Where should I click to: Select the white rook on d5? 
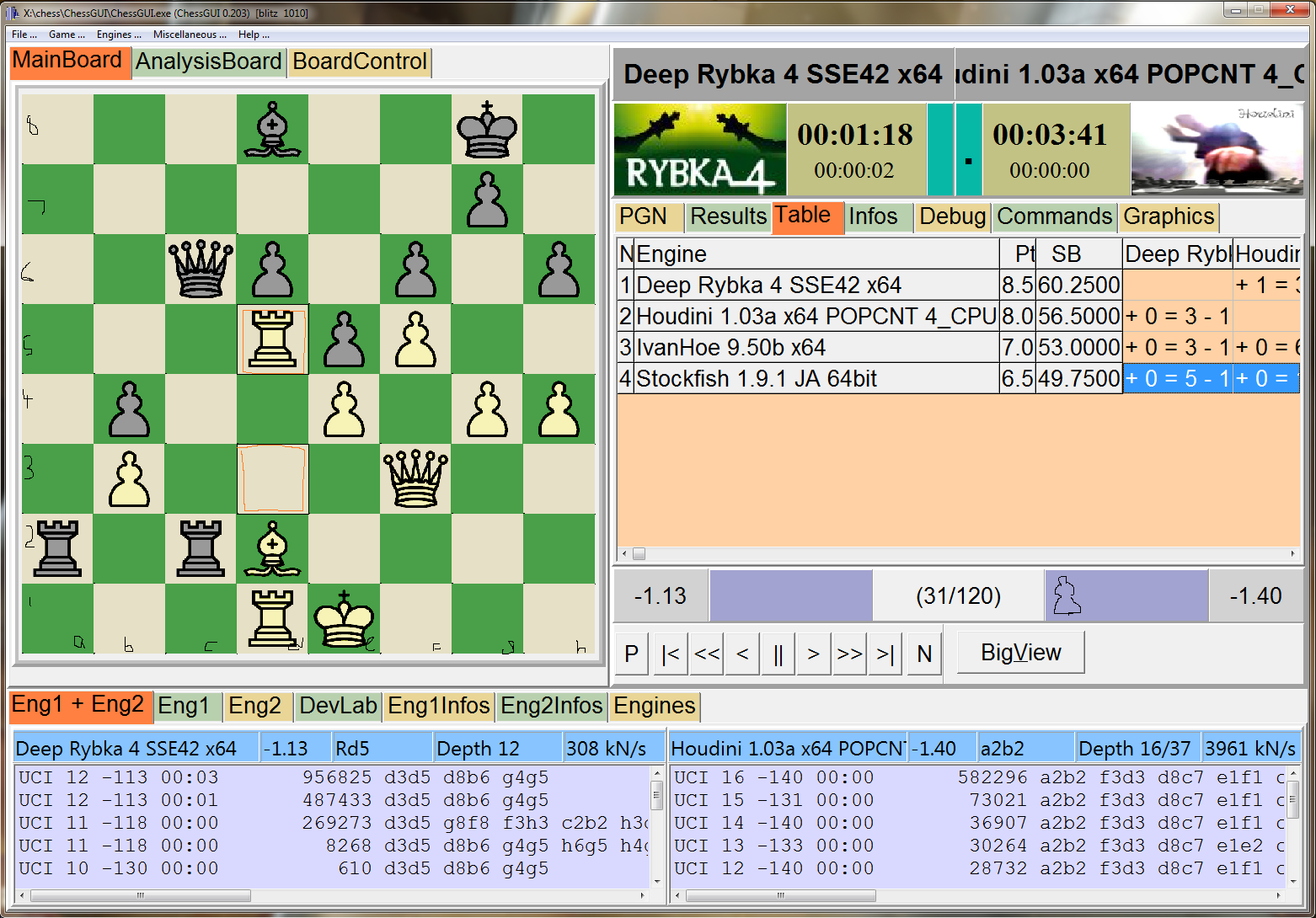tap(272, 339)
